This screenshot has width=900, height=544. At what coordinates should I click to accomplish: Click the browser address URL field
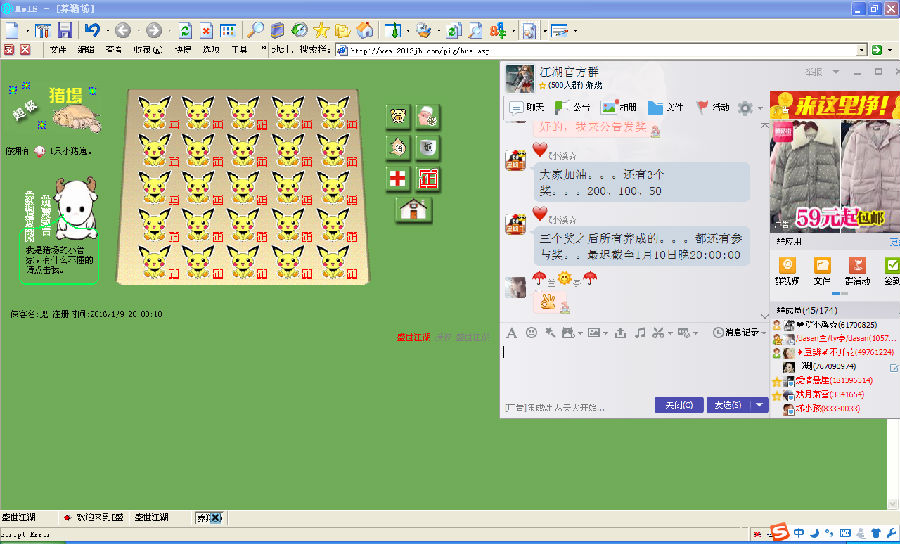(x=603, y=50)
